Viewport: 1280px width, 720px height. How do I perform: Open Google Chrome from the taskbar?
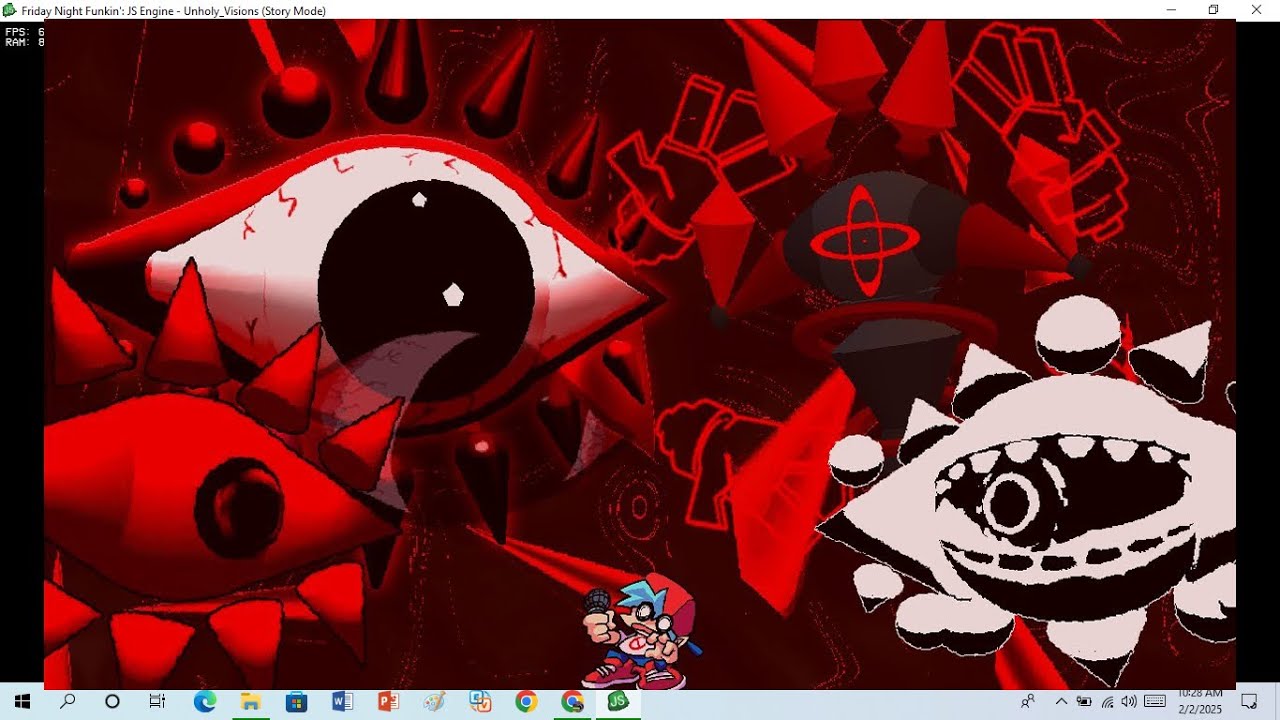pos(526,702)
